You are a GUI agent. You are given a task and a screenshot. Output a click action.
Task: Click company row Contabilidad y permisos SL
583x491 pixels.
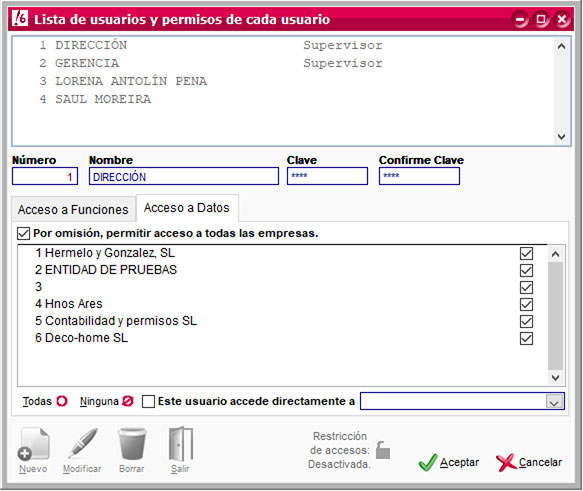click(283, 321)
